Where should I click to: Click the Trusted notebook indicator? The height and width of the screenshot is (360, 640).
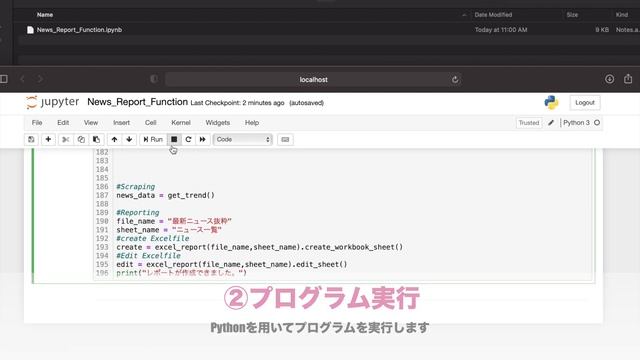tap(529, 123)
